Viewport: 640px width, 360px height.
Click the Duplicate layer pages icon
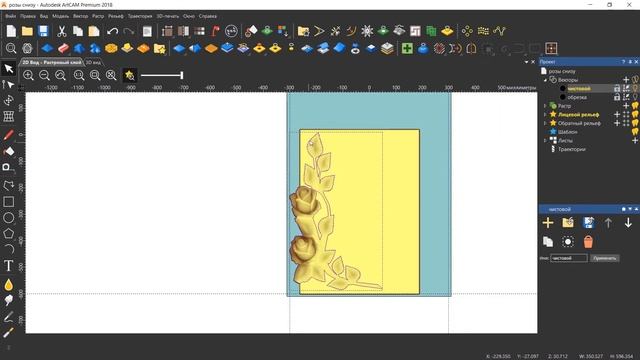point(548,242)
